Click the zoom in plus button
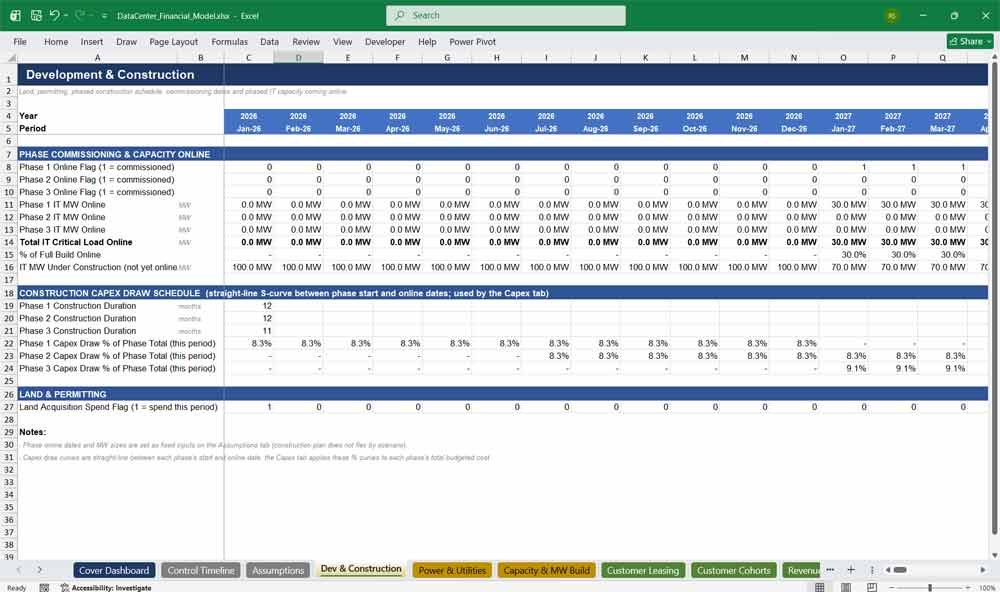Screen dimensions: 1000x592 point(969,588)
